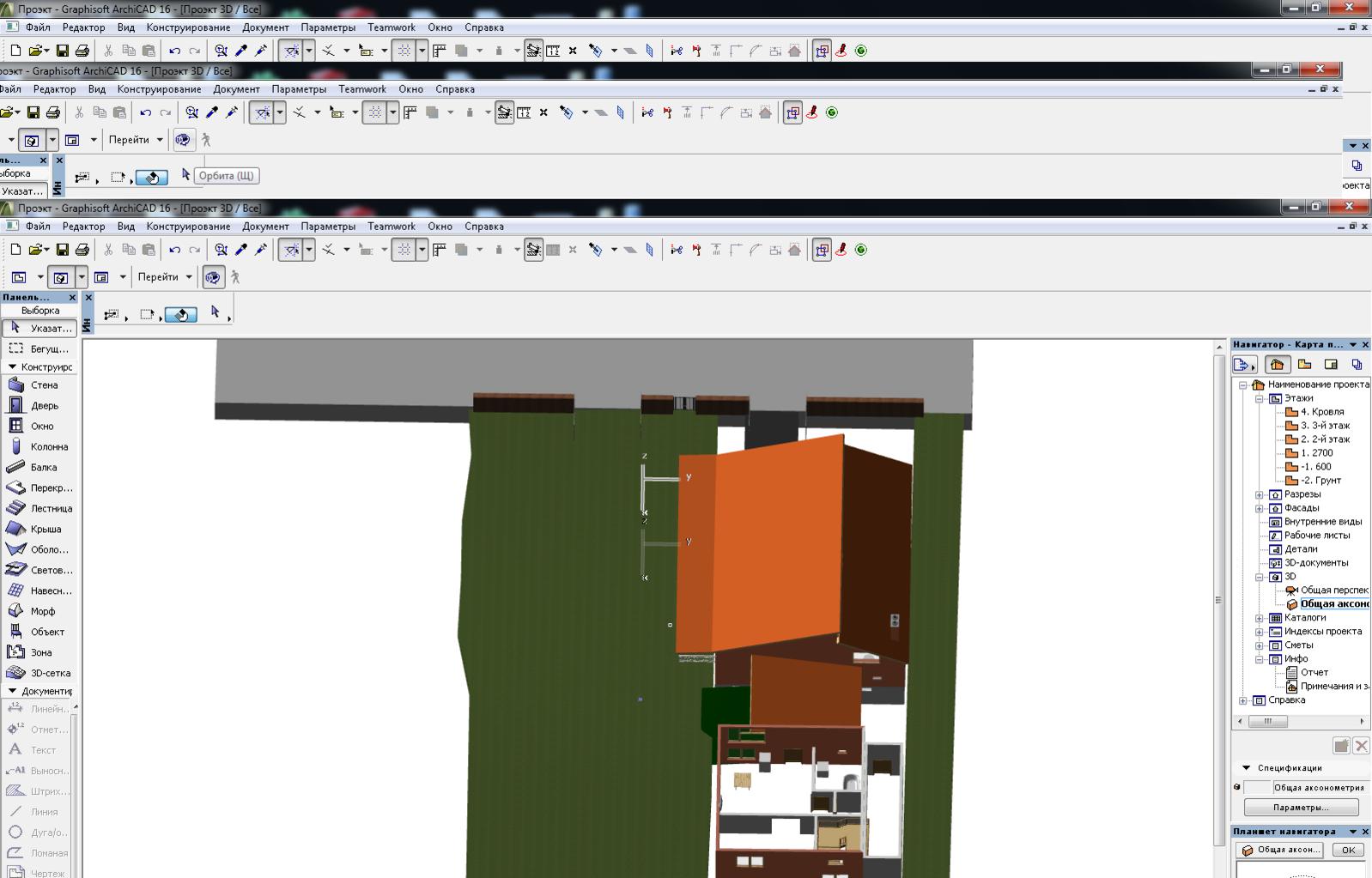Select the Перекр… (Slab) tool
Viewport: 1372px width, 878px height.
point(39,488)
